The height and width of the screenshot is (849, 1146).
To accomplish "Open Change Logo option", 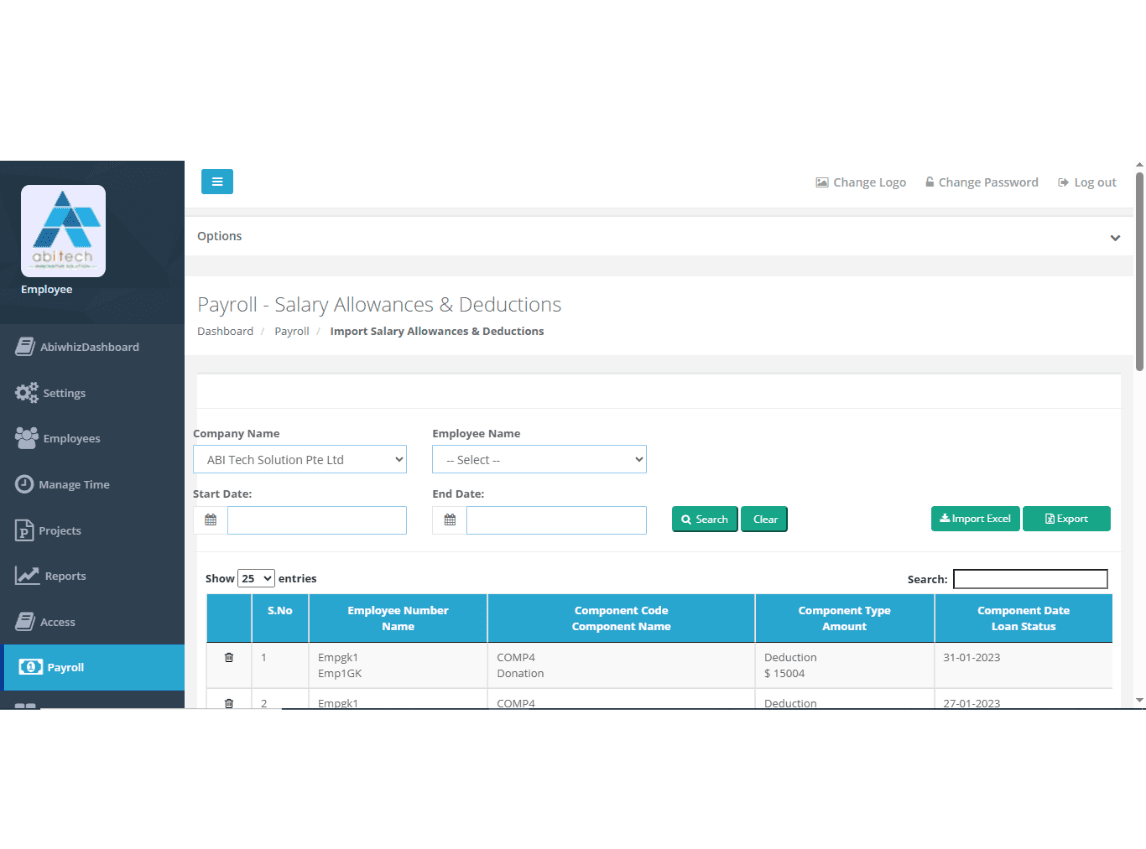I will (x=860, y=182).
